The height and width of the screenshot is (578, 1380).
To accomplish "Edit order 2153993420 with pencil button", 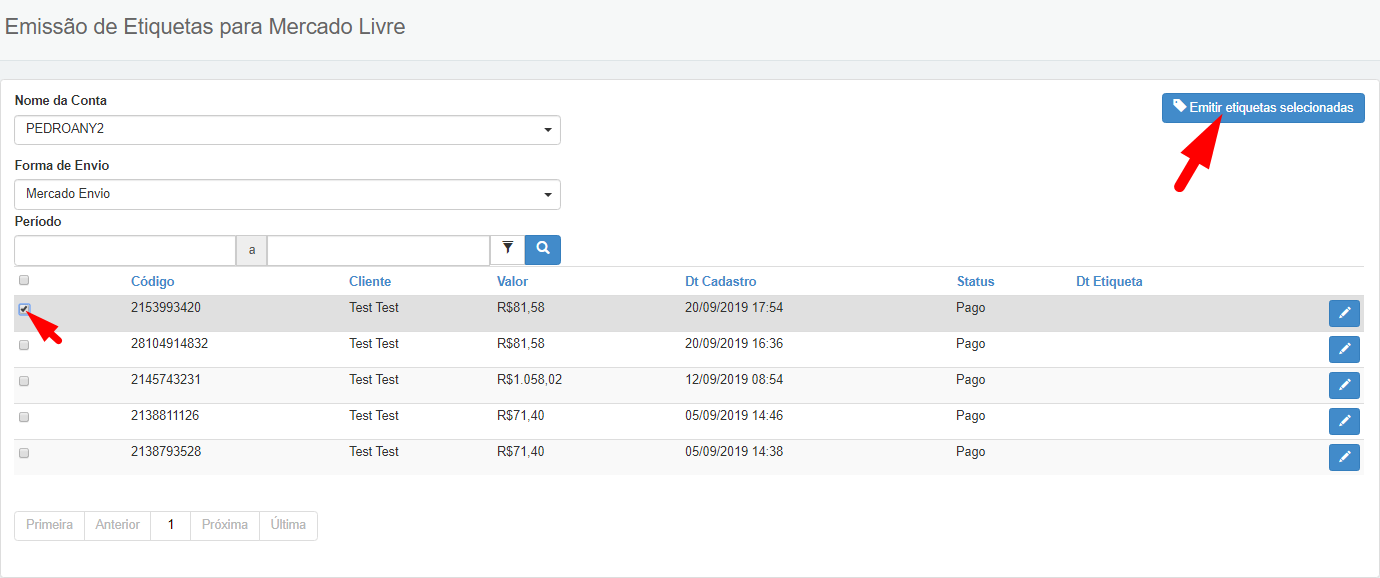I will click(1344, 314).
